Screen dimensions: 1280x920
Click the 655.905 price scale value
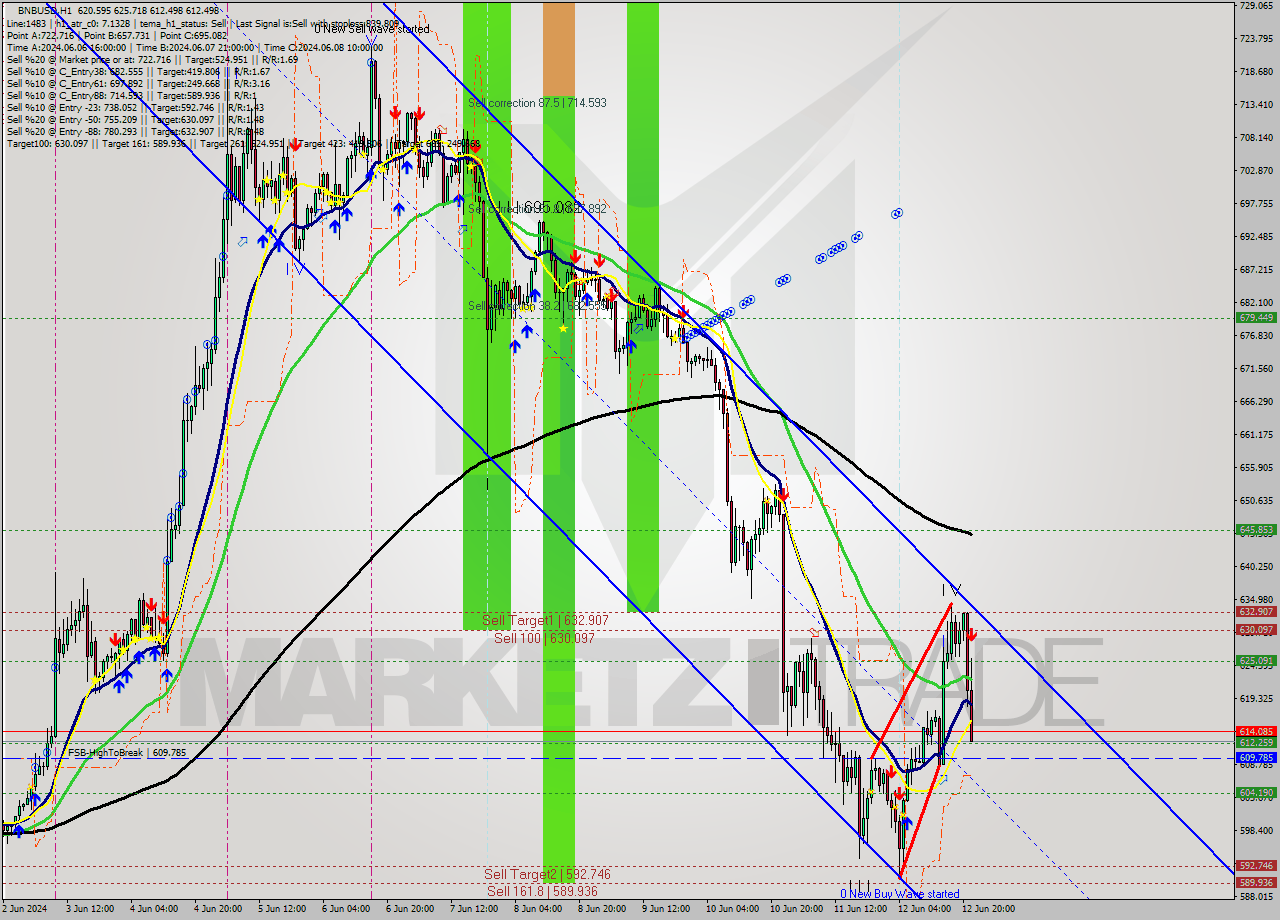click(x=1256, y=468)
